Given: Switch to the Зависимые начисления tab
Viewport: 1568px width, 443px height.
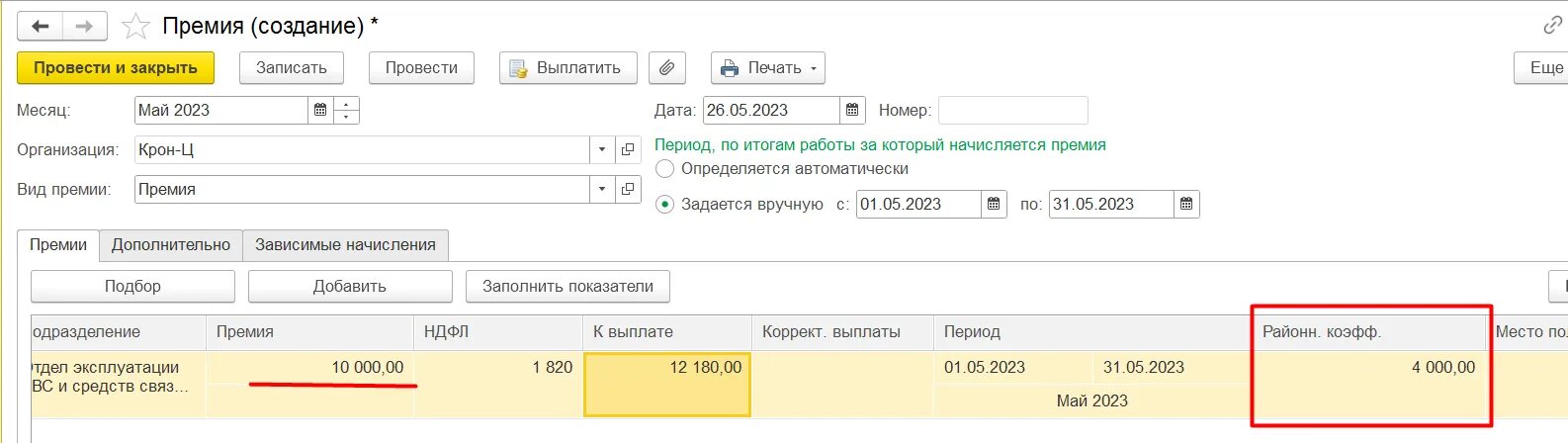Looking at the screenshot, I should click(345, 245).
